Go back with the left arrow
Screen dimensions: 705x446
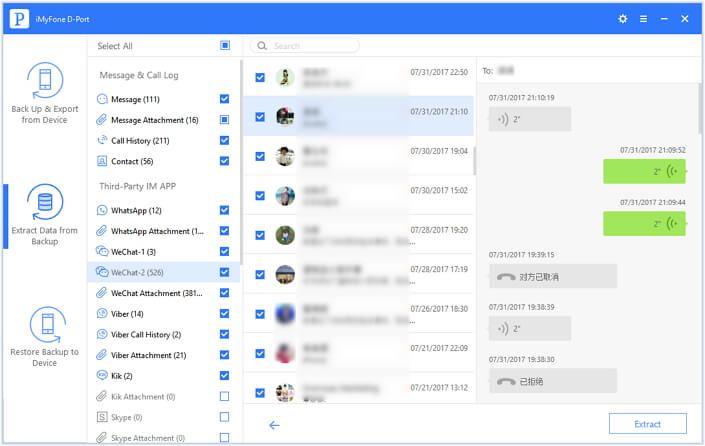point(274,425)
